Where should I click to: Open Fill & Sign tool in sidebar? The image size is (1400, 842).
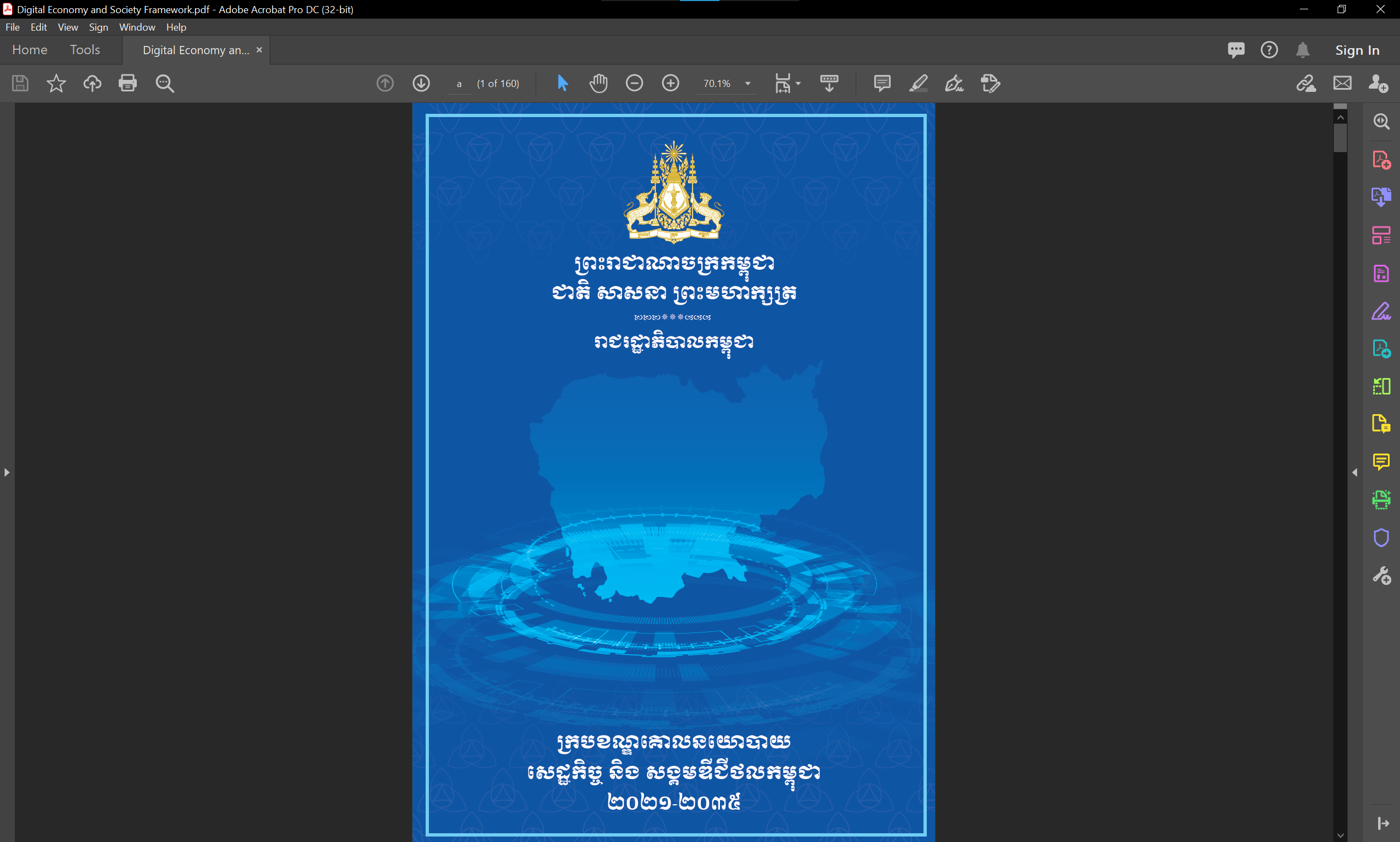click(x=1381, y=311)
